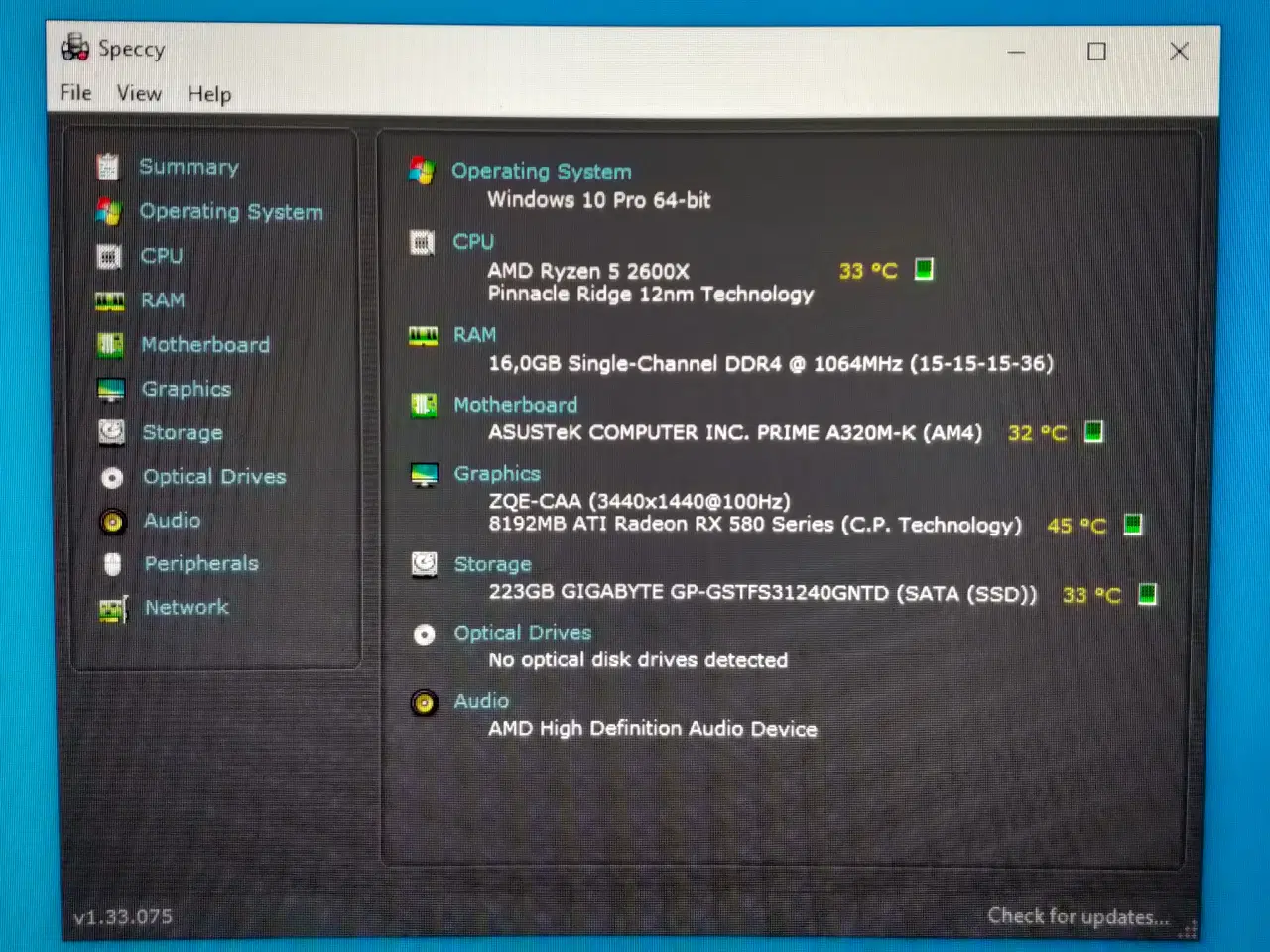Click the RAM icon in summary panel

[x=424, y=336]
